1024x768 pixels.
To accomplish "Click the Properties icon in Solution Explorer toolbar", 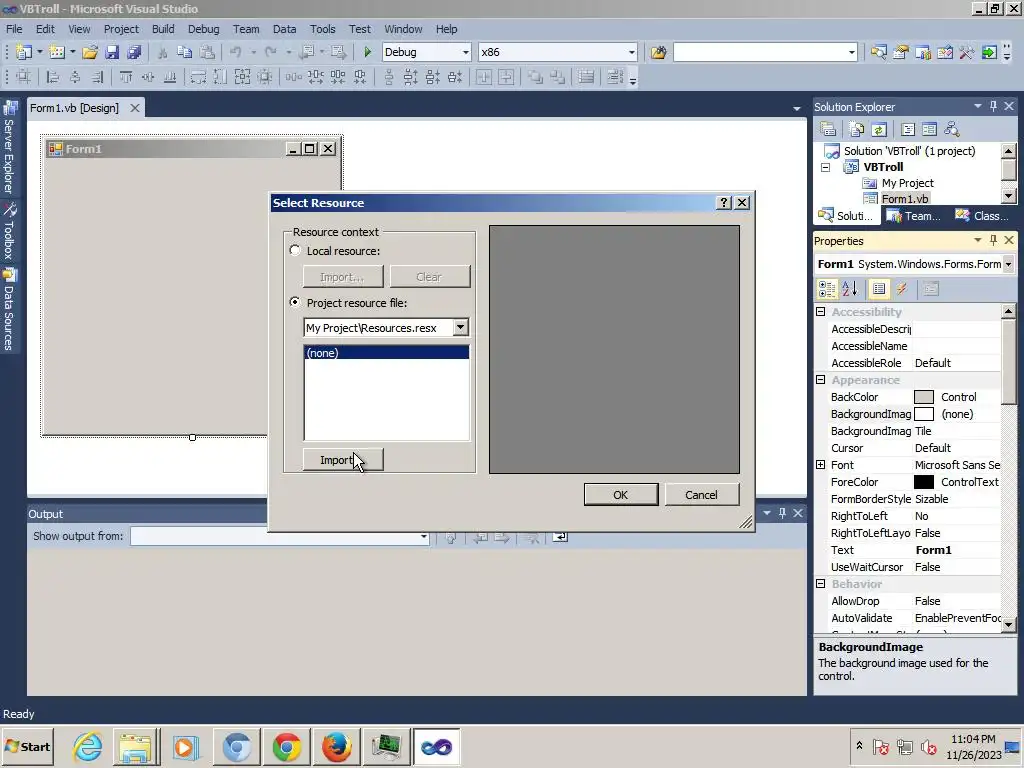I will pos(828,129).
